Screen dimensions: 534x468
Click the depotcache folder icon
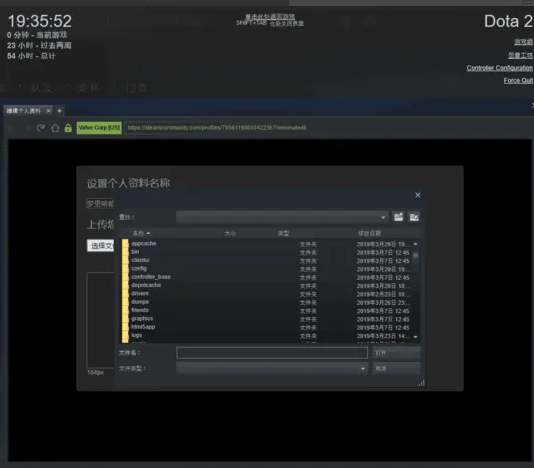point(125,285)
